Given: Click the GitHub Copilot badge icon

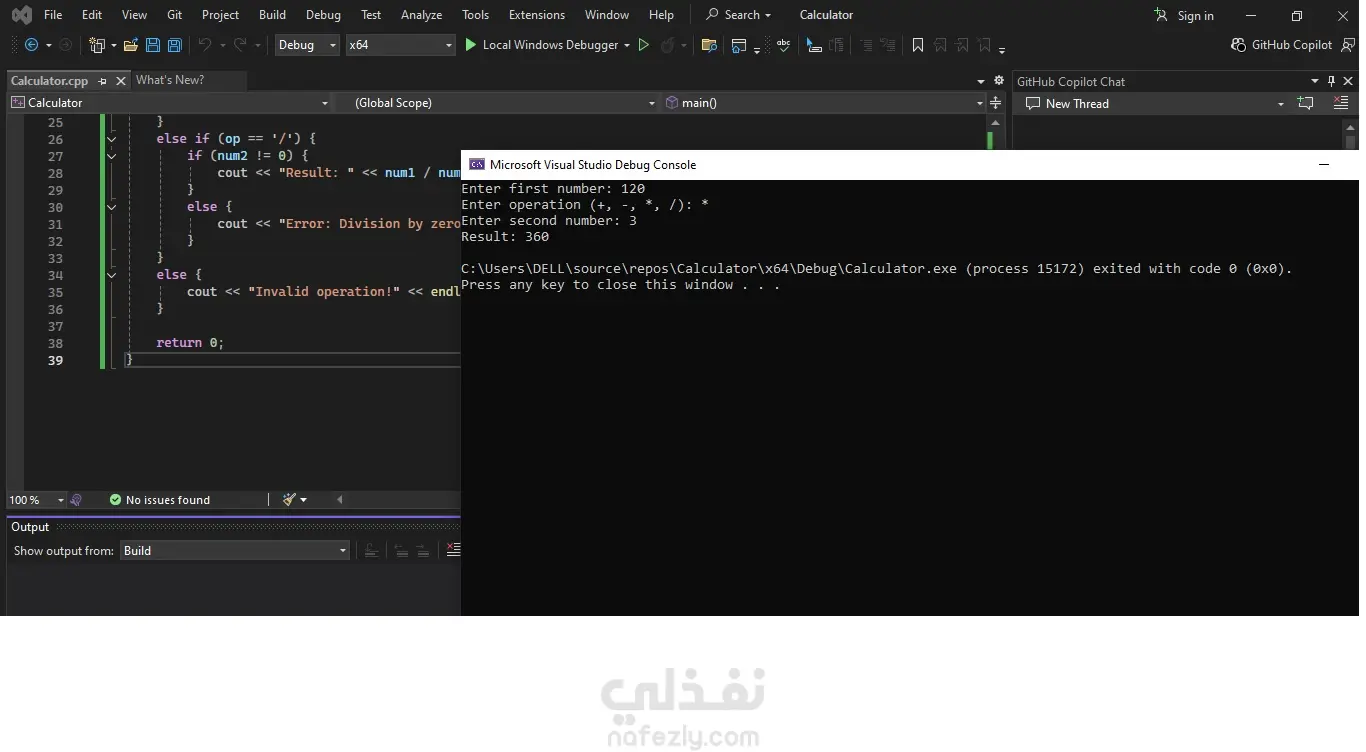Looking at the screenshot, I should coord(1240,45).
